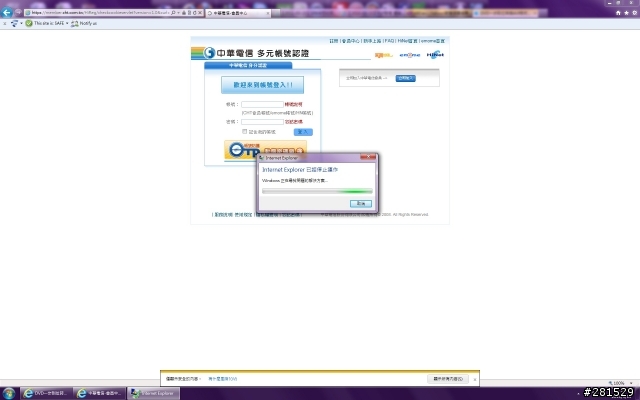
Task: Go back with the browser back arrow
Action: pos(6,12)
